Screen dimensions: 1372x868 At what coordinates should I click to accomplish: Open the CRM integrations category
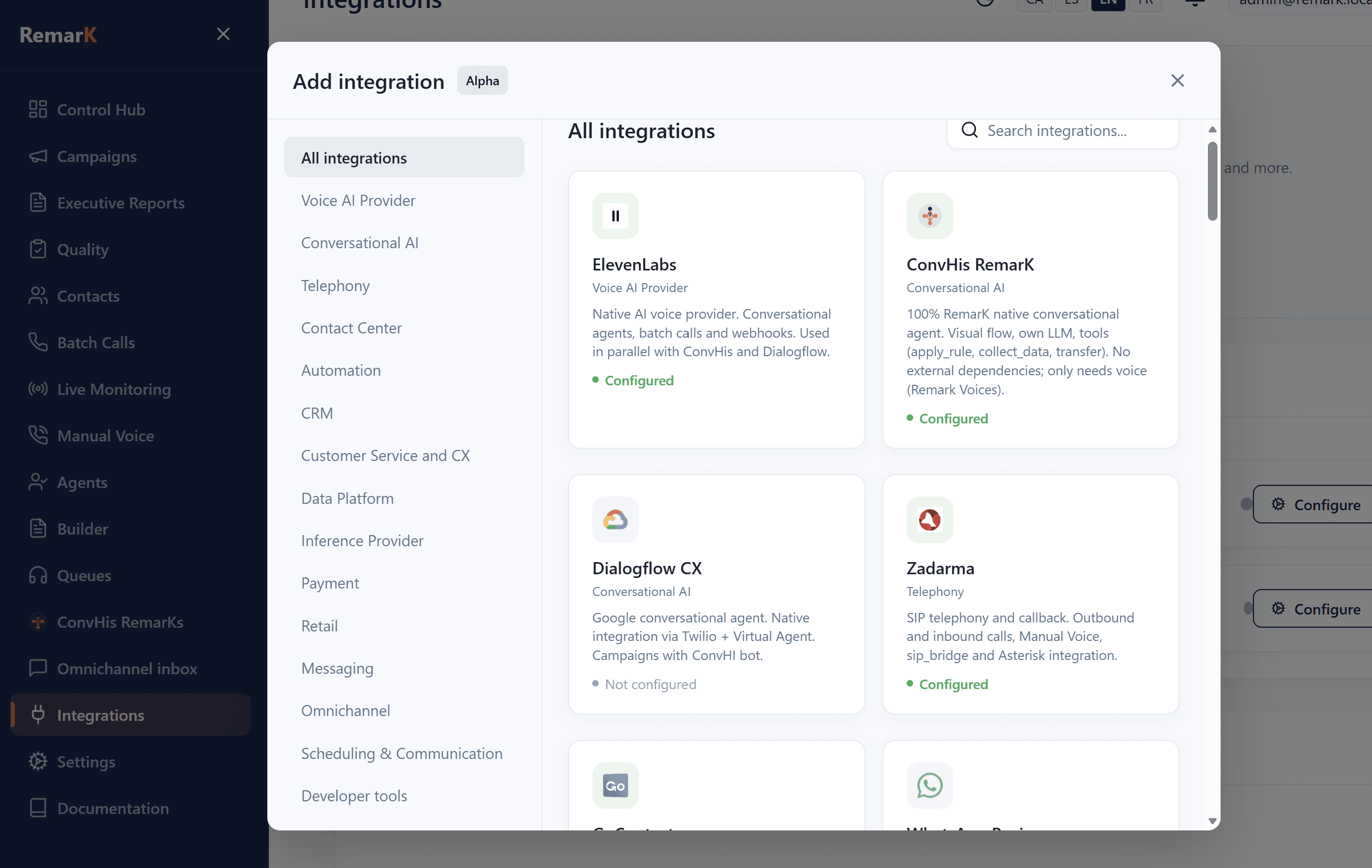pos(317,413)
